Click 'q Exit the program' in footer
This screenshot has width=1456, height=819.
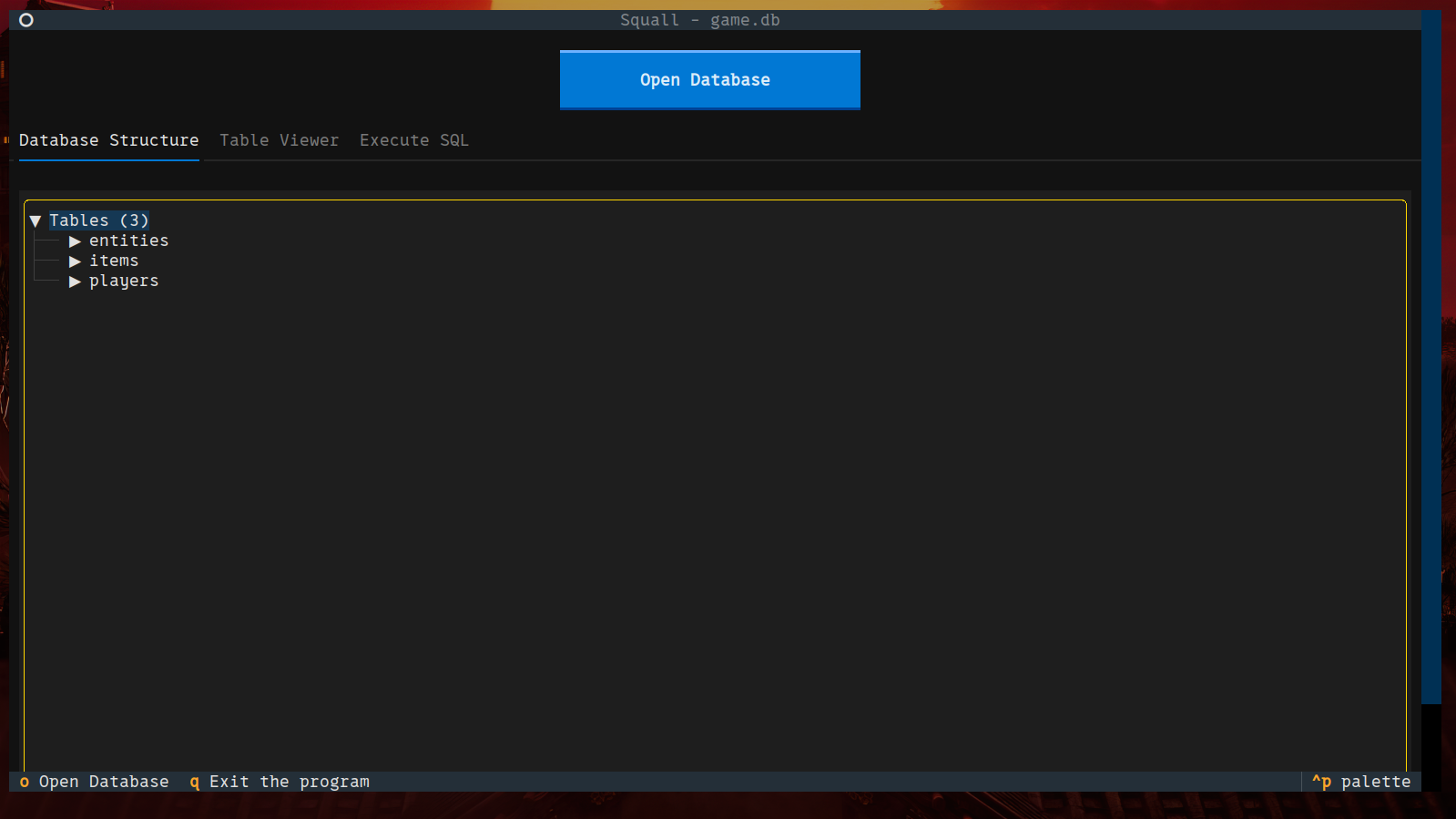click(280, 782)
